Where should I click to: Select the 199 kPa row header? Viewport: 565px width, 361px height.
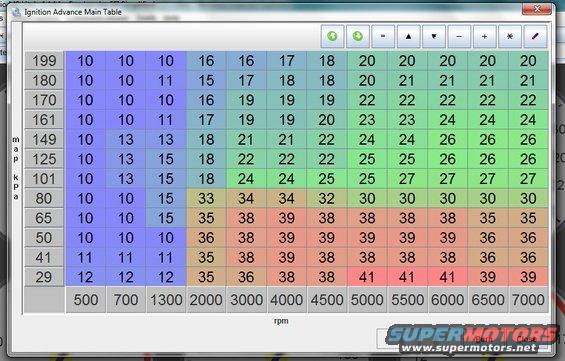44,61
